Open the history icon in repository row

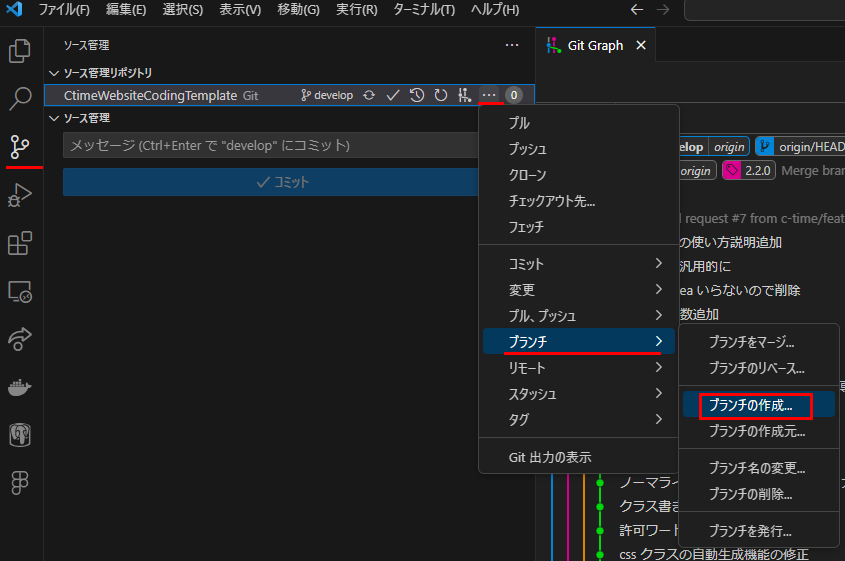417,95
